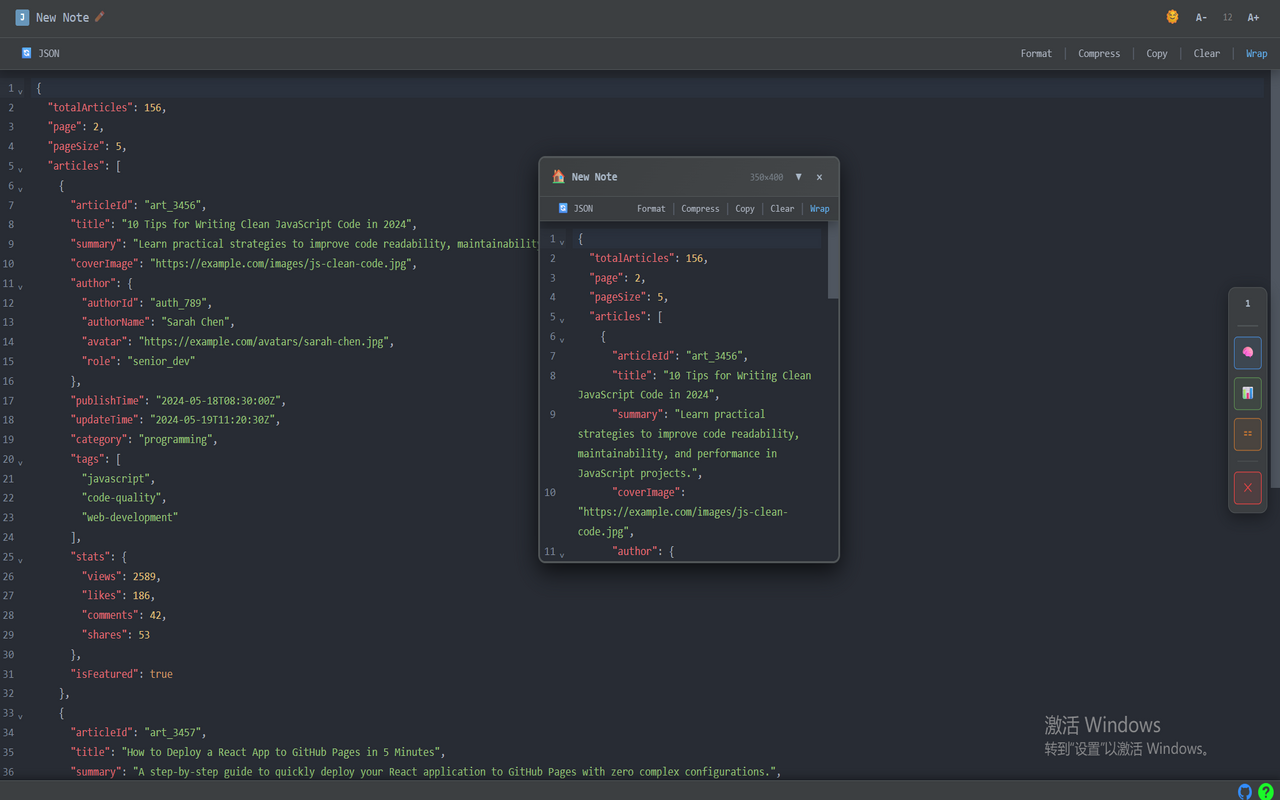
Task: Click the "art_3456" value in the main editor
Action: tap(174, 205)
